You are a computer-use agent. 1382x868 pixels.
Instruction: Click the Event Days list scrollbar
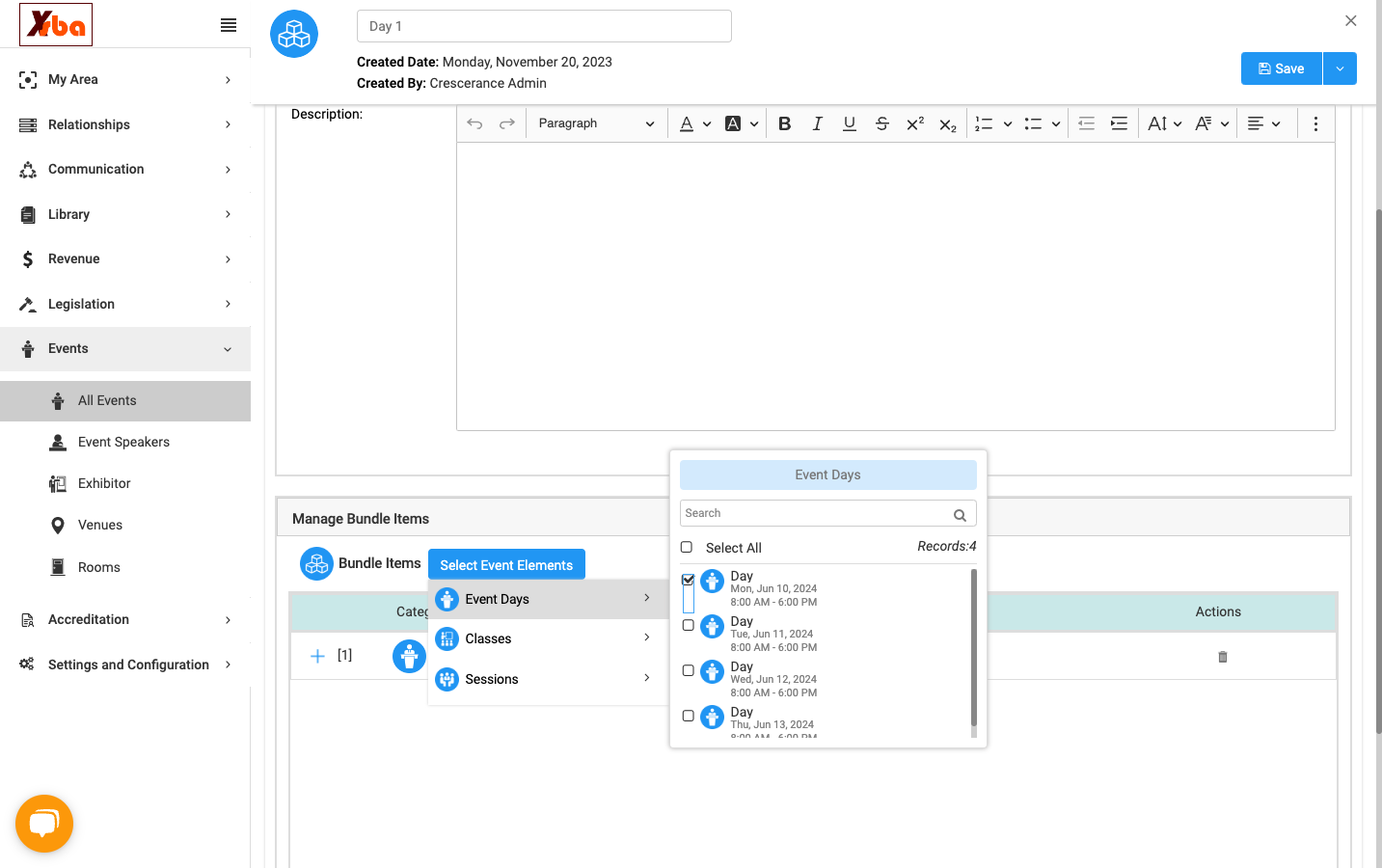tap(973, 647)
